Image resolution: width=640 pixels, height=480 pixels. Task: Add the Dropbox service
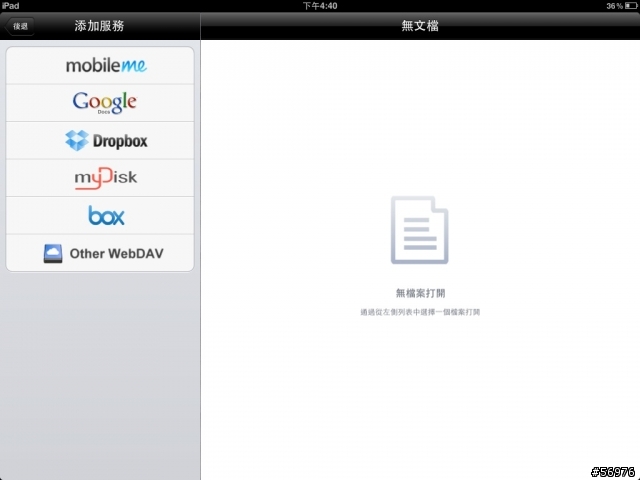point(100,140)
